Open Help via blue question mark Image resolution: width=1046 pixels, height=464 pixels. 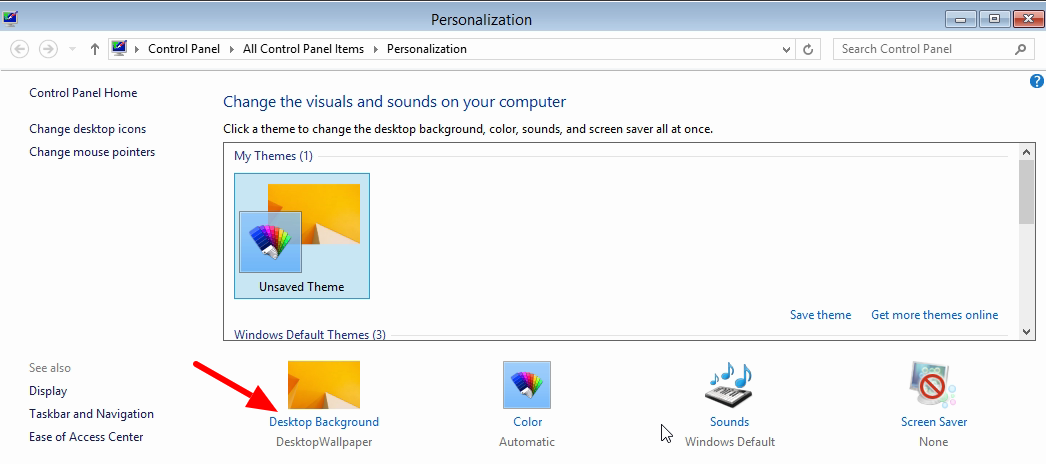[x=1037, y=81]
